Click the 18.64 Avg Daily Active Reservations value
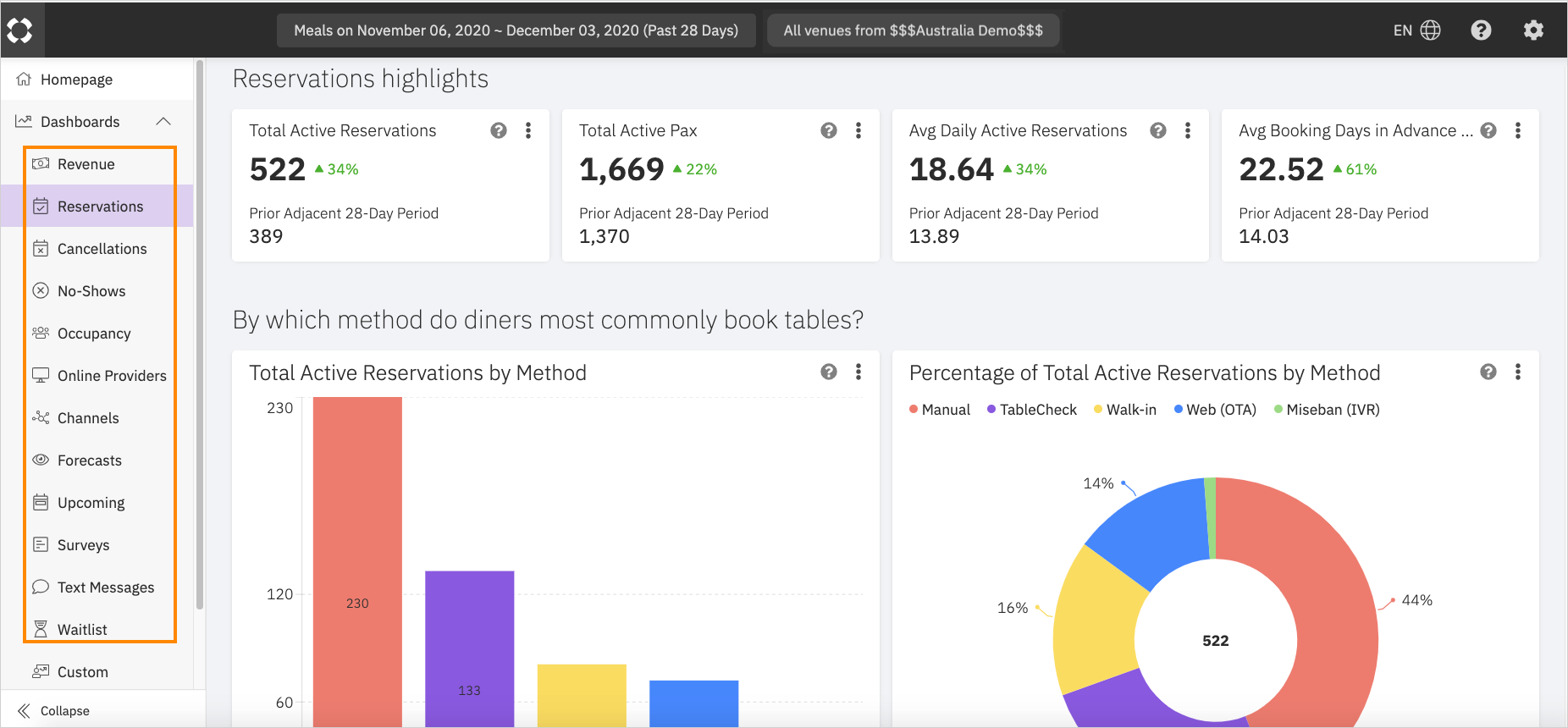This screenshot has height=728, width=1568. point(952,169)
